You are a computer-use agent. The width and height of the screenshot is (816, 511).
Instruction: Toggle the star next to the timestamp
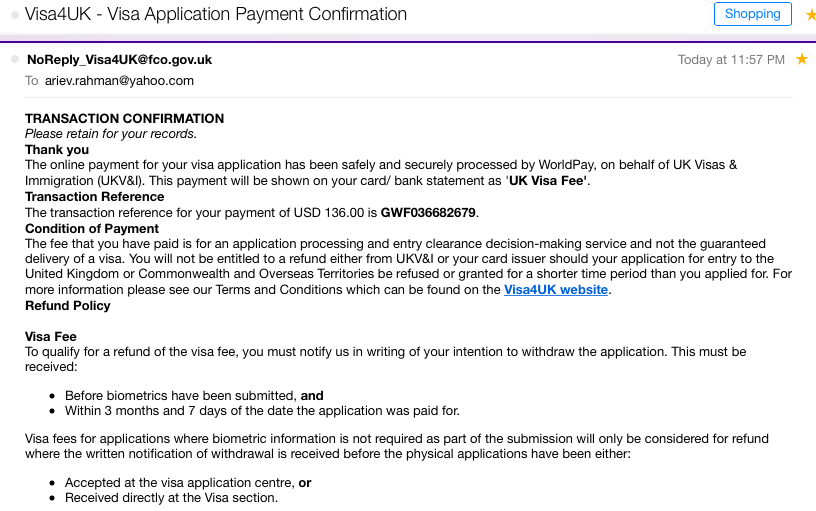pyautogui.click(x=801, y=59)
